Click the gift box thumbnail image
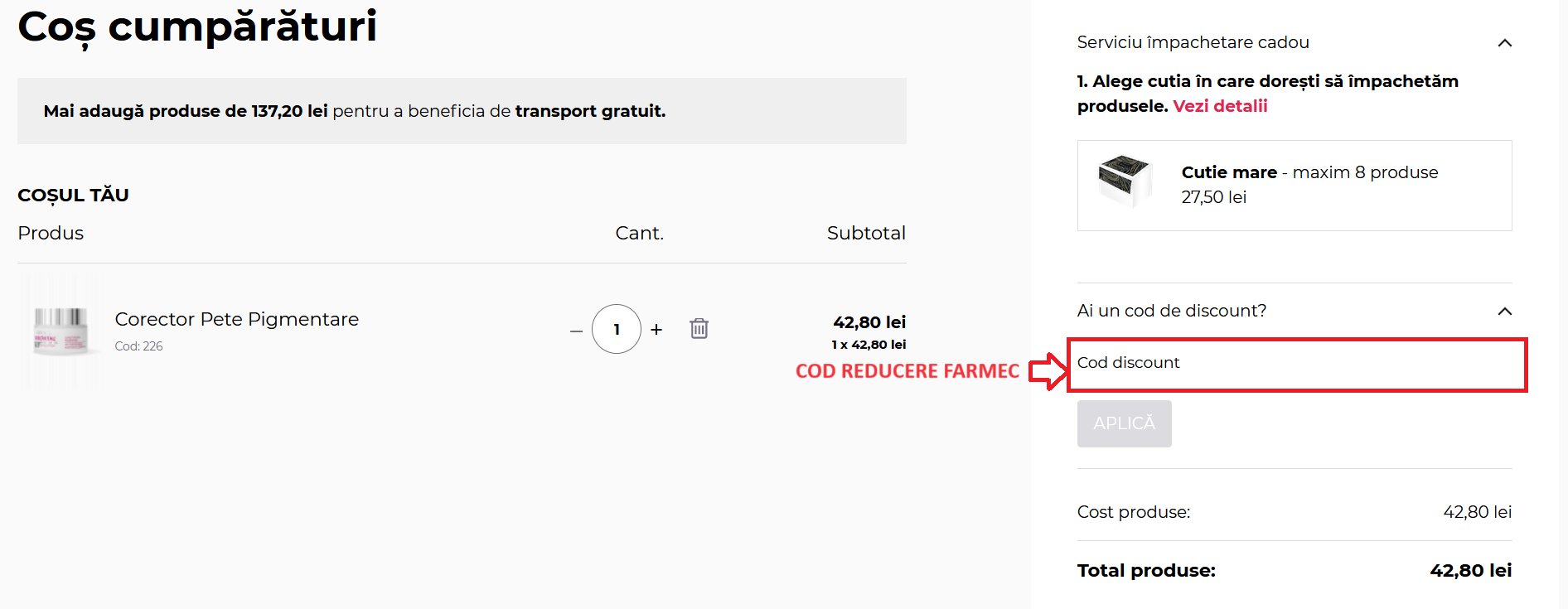1568x609 pixels. point(1124,181)
